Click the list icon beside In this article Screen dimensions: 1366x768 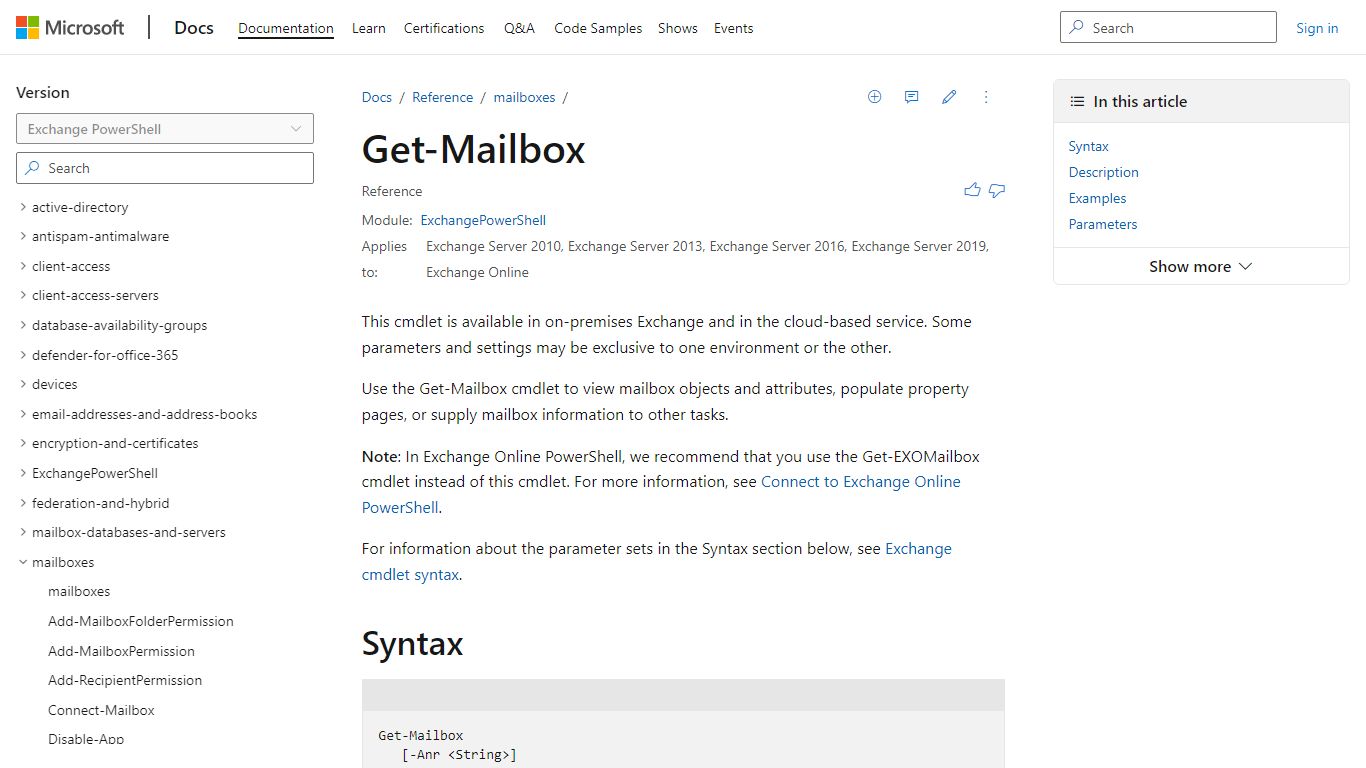(x=1077, y=101)
